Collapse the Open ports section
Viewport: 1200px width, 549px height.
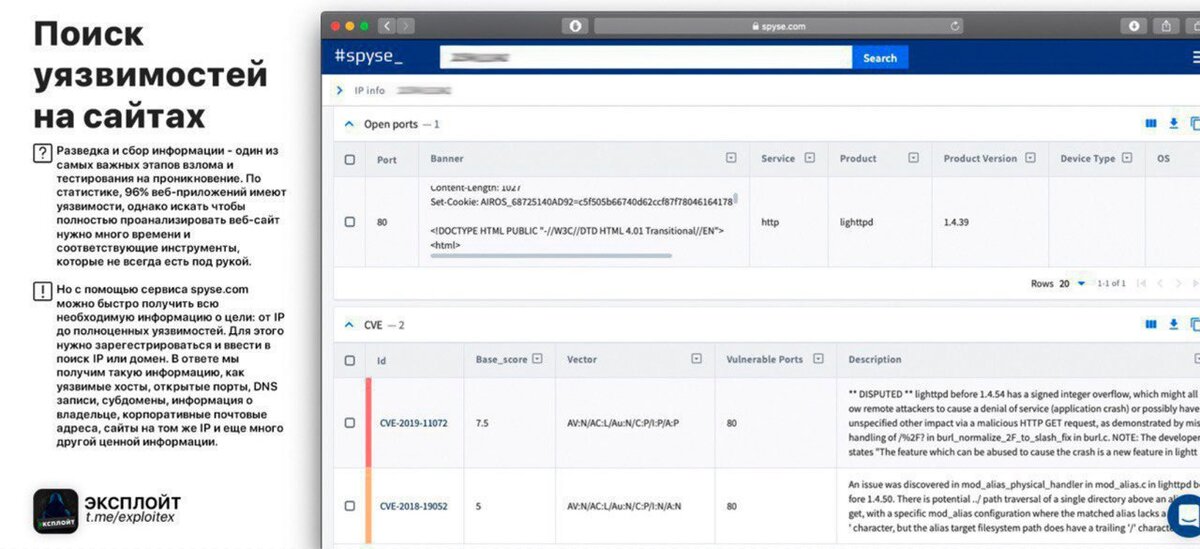click(x=349, y=124)
